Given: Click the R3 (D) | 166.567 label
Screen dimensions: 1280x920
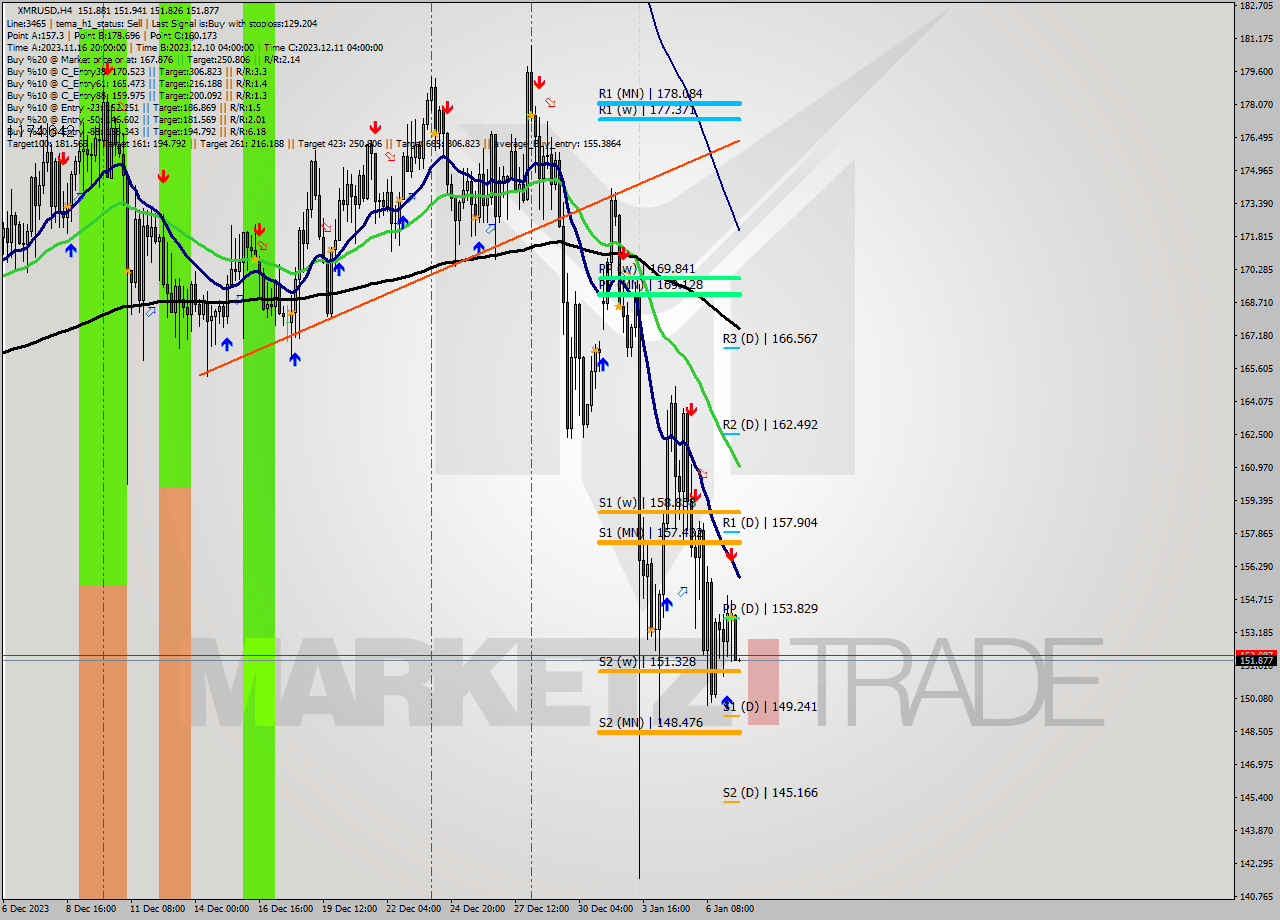Looking at the screenshot, I should click(770, 339).
